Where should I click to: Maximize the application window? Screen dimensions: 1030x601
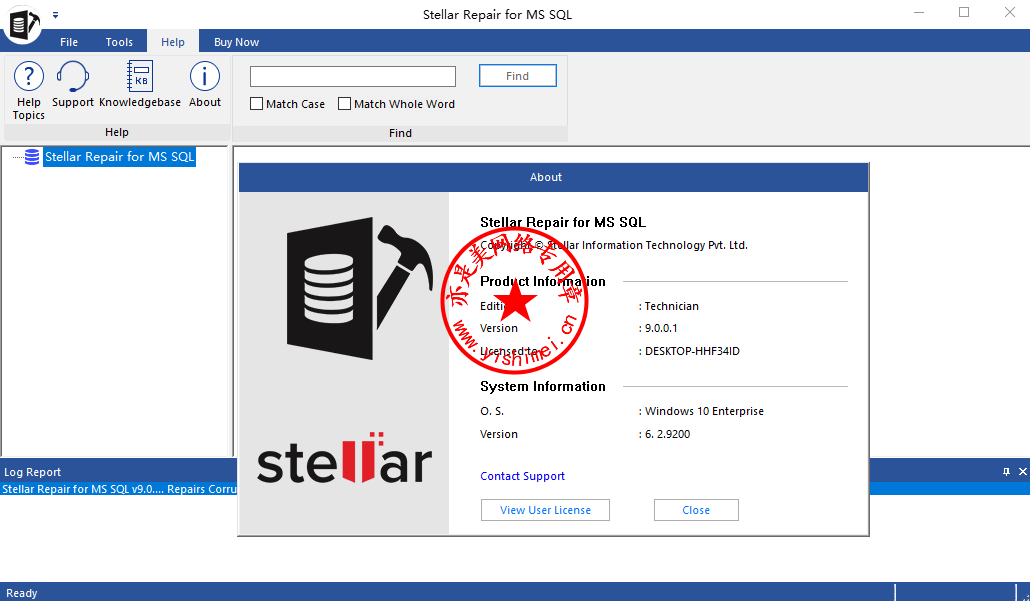pyautogui.click(x=964, y=12)
